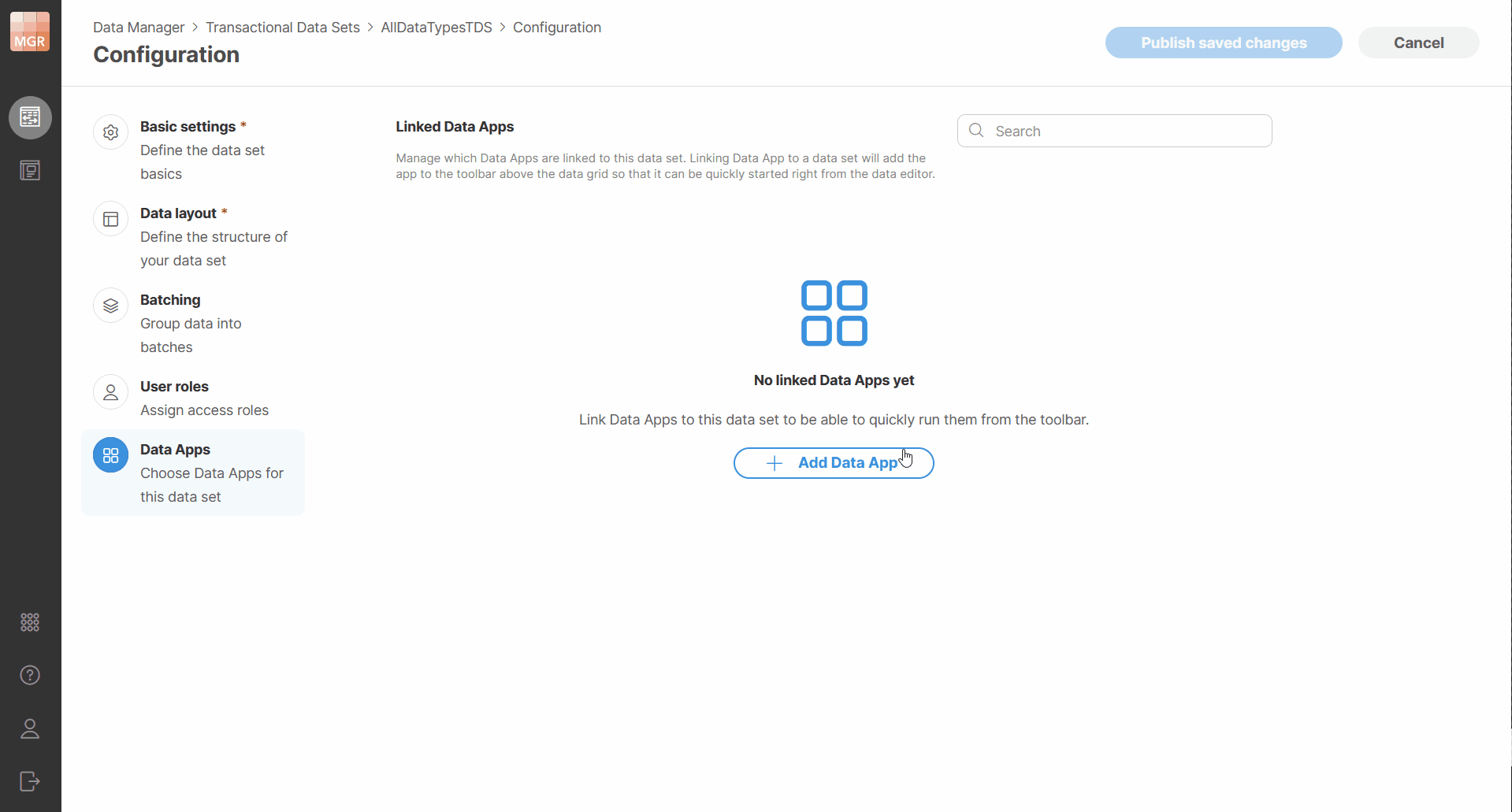
Task: Click the User roles person icon
Action: click(110, 391)
